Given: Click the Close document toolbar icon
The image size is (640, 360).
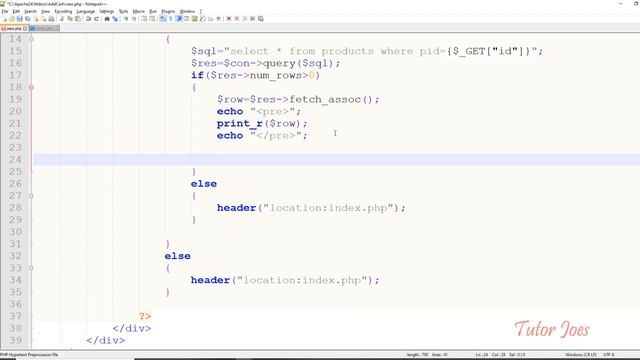Looking at the screenshot, I should (x=36, y=19).
